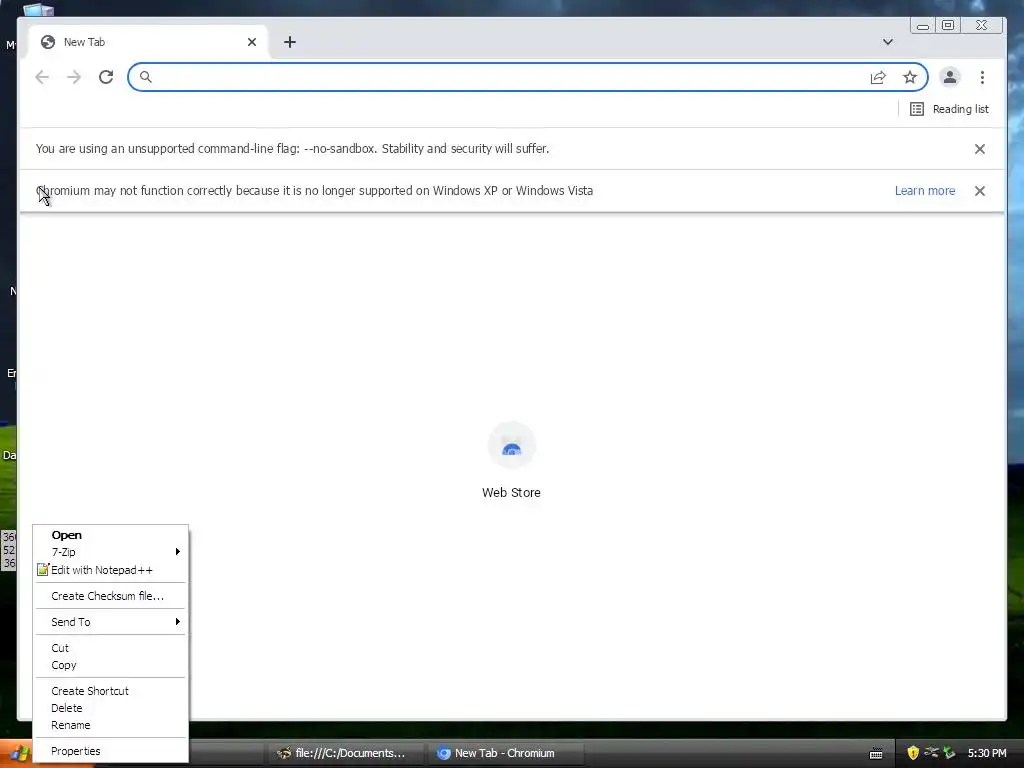Screen dimensions: 1024x768
Task: Open Properties from context menu
Action: point(110,751)
